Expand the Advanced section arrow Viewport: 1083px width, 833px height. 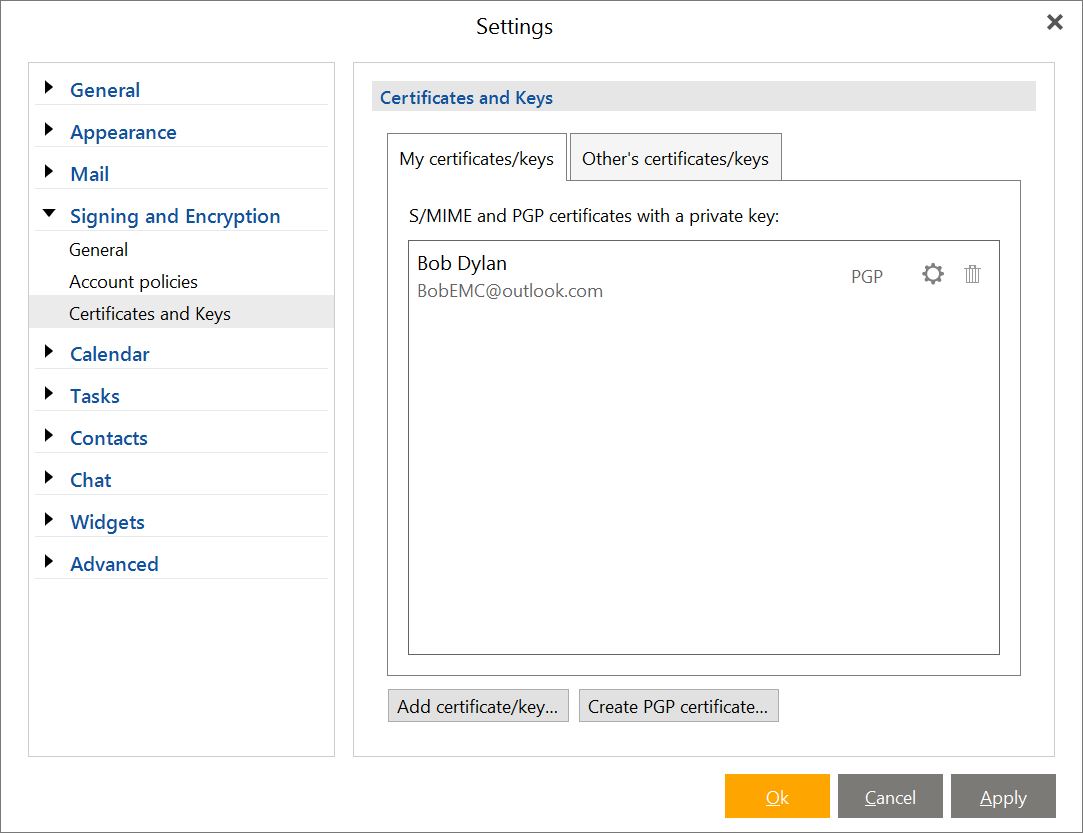(48, 561)
